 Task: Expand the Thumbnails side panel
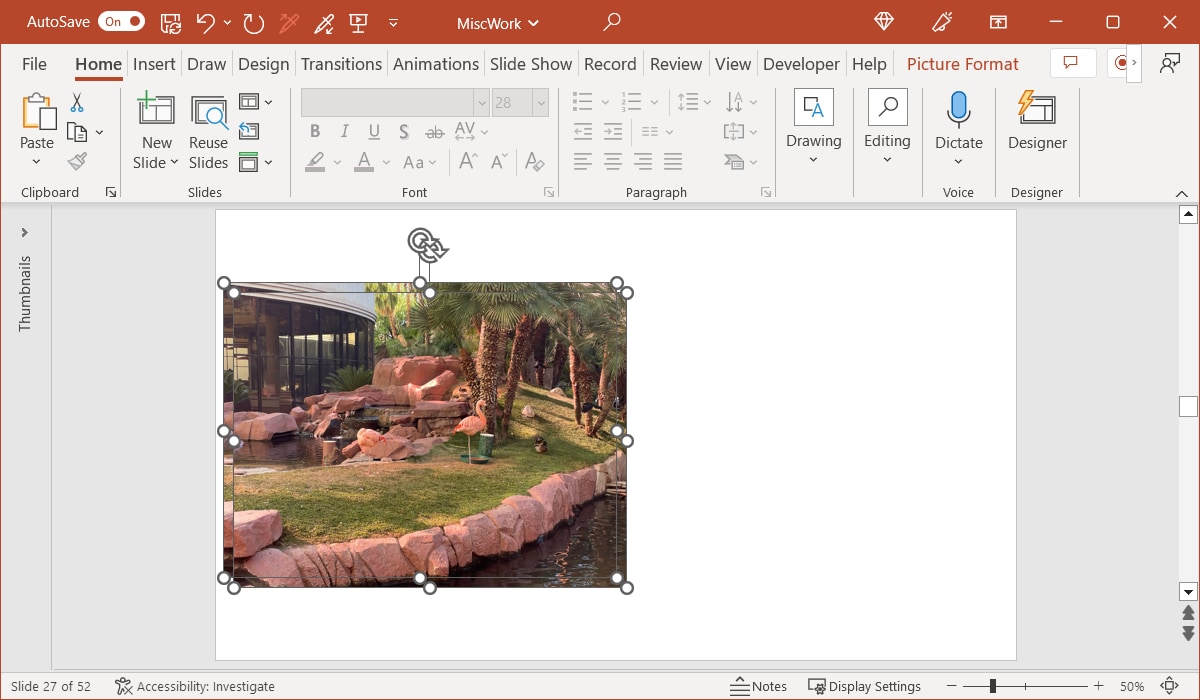24,232
